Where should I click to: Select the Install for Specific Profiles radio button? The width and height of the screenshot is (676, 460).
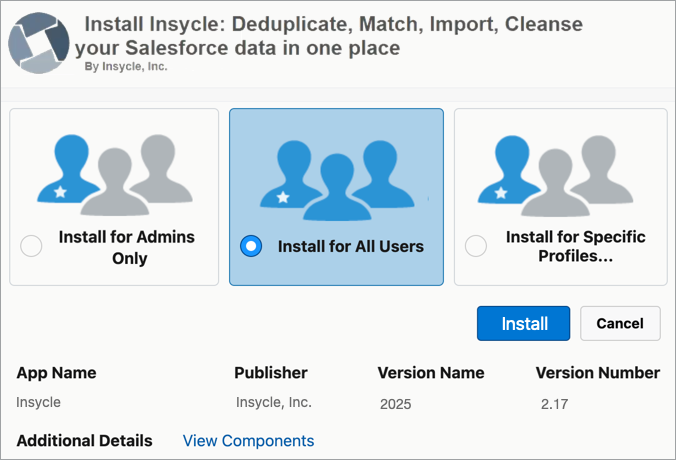coord(476,246)
